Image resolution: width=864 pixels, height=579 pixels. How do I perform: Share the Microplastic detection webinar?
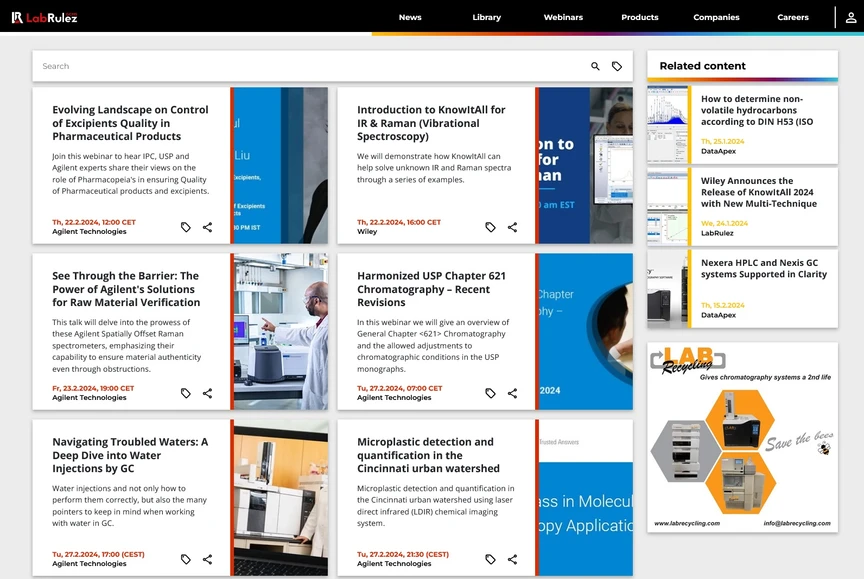point(512,559)
